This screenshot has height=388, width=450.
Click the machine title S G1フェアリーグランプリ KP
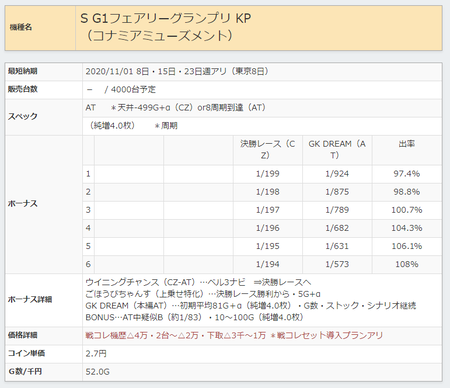click(x=165, y=18)
